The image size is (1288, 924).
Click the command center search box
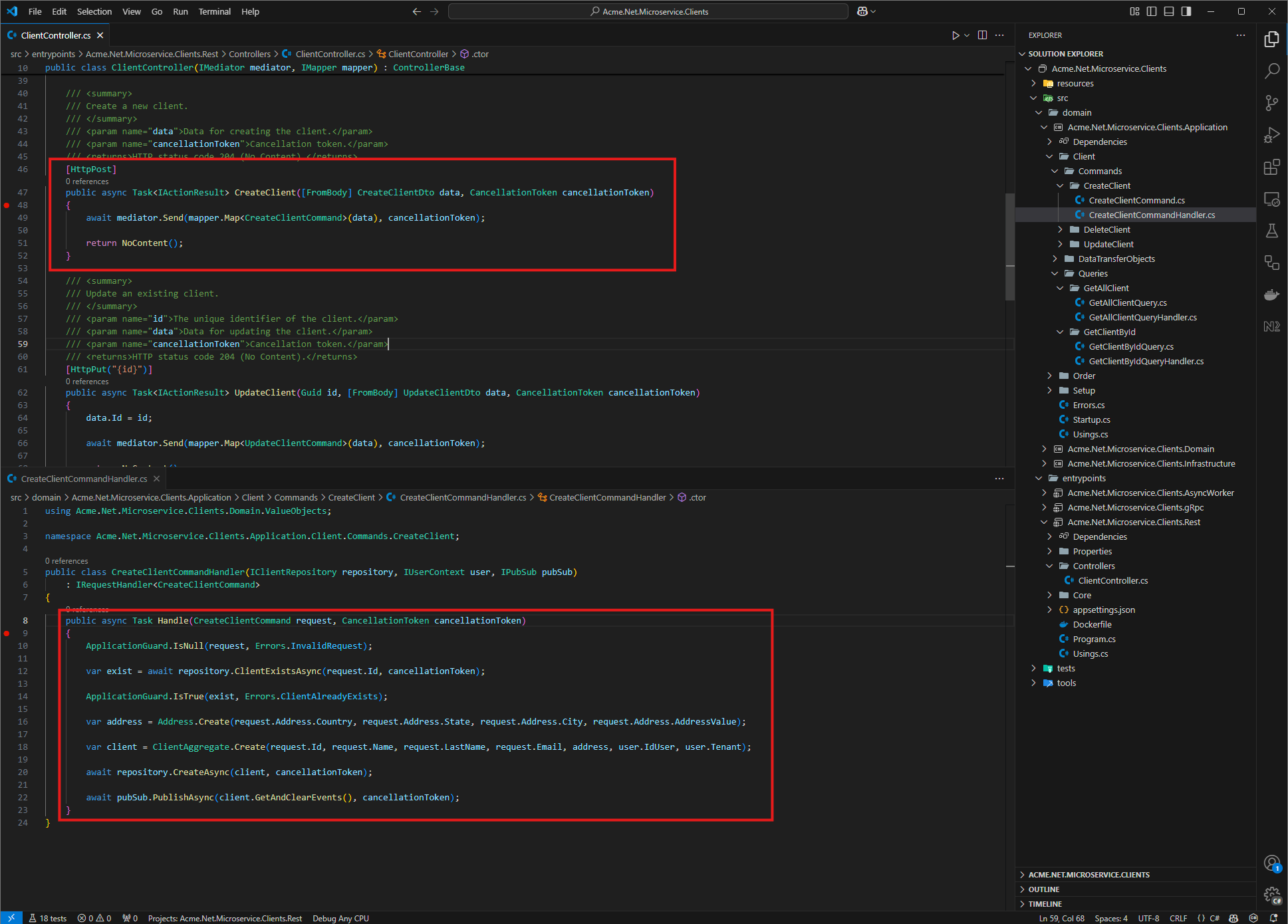point(648,11)
